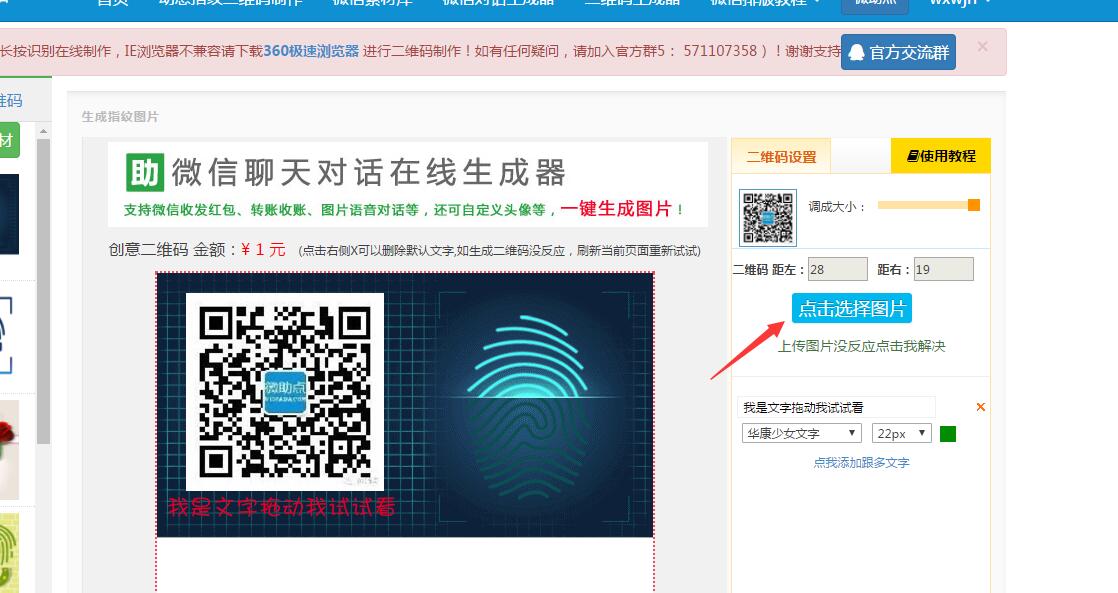Click the small QR code thumbnail in settings

coord(768,218)
